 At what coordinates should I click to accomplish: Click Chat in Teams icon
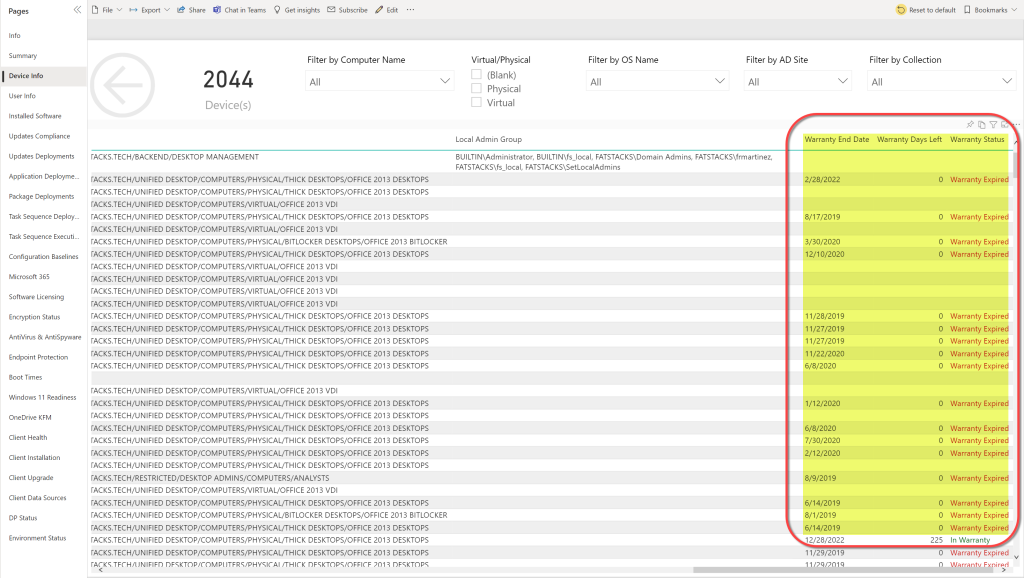tap(217, 10)
